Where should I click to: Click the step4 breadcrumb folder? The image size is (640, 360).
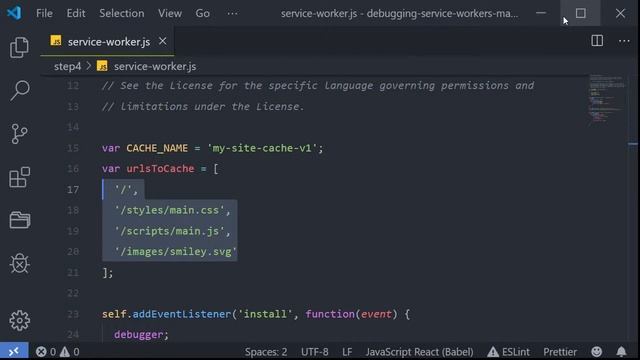pos(67,66)
